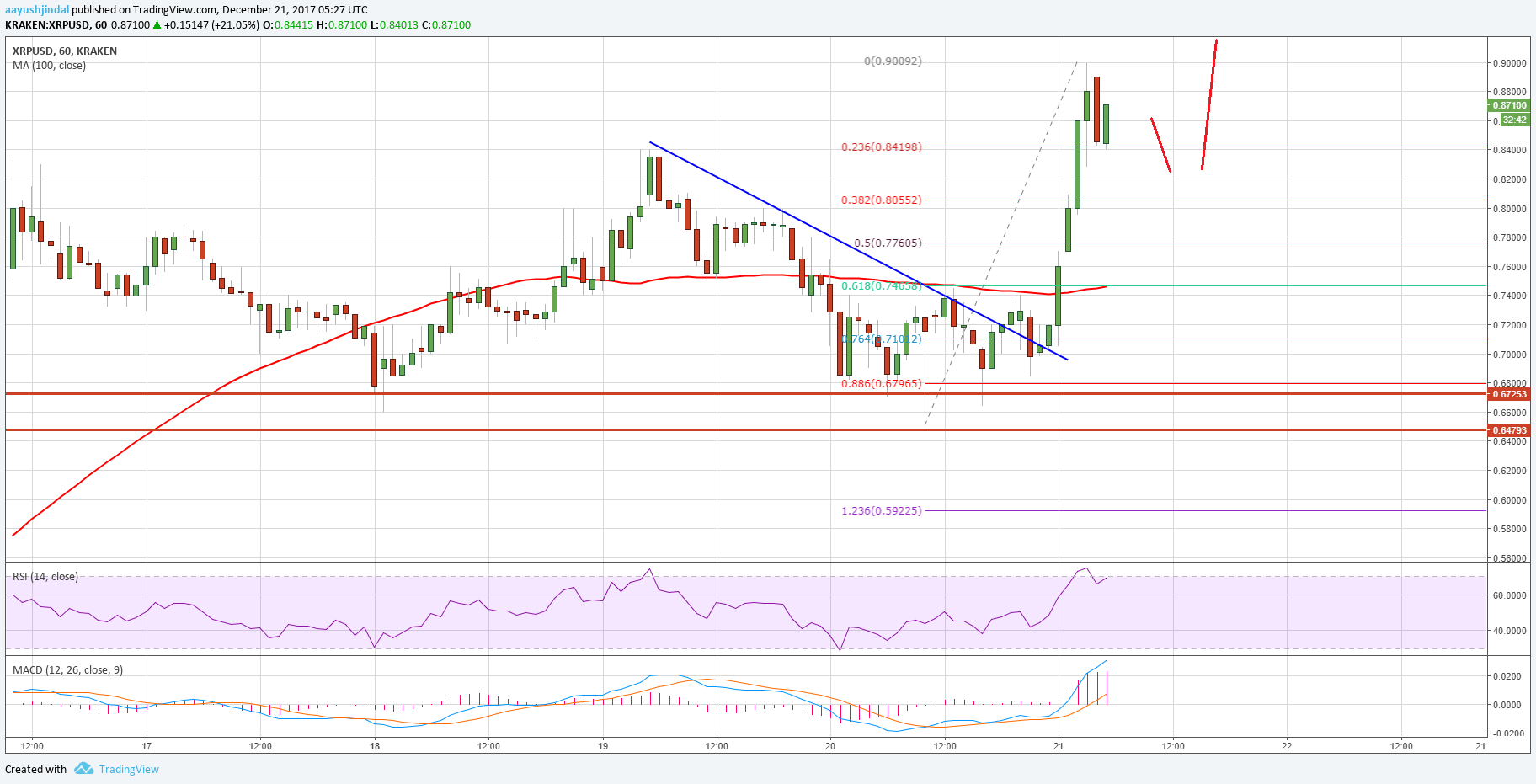This screenshot has width=1536, height=784.
Task: Click the TradingView cloud logo icon
Action: [83, 769]
